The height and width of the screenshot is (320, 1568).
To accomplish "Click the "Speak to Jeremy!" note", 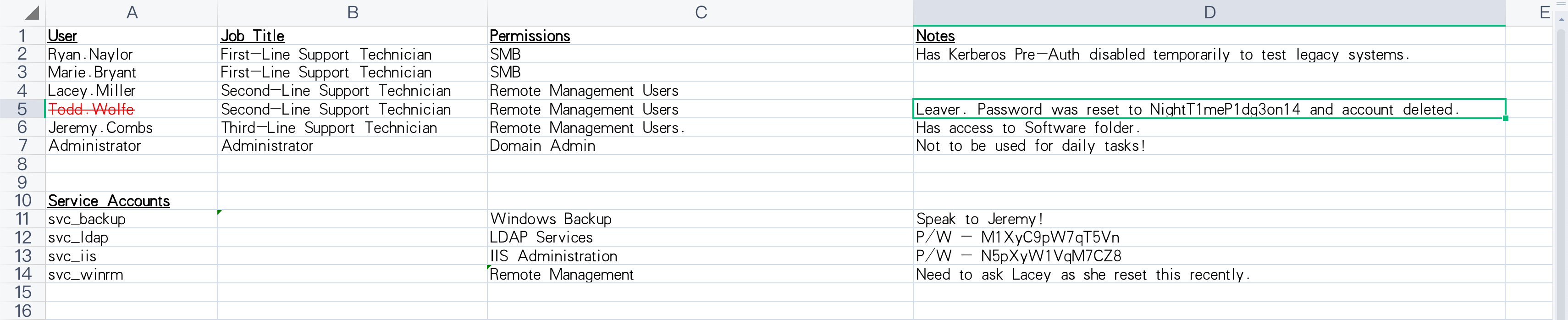I will click(x=1209, y=219).
